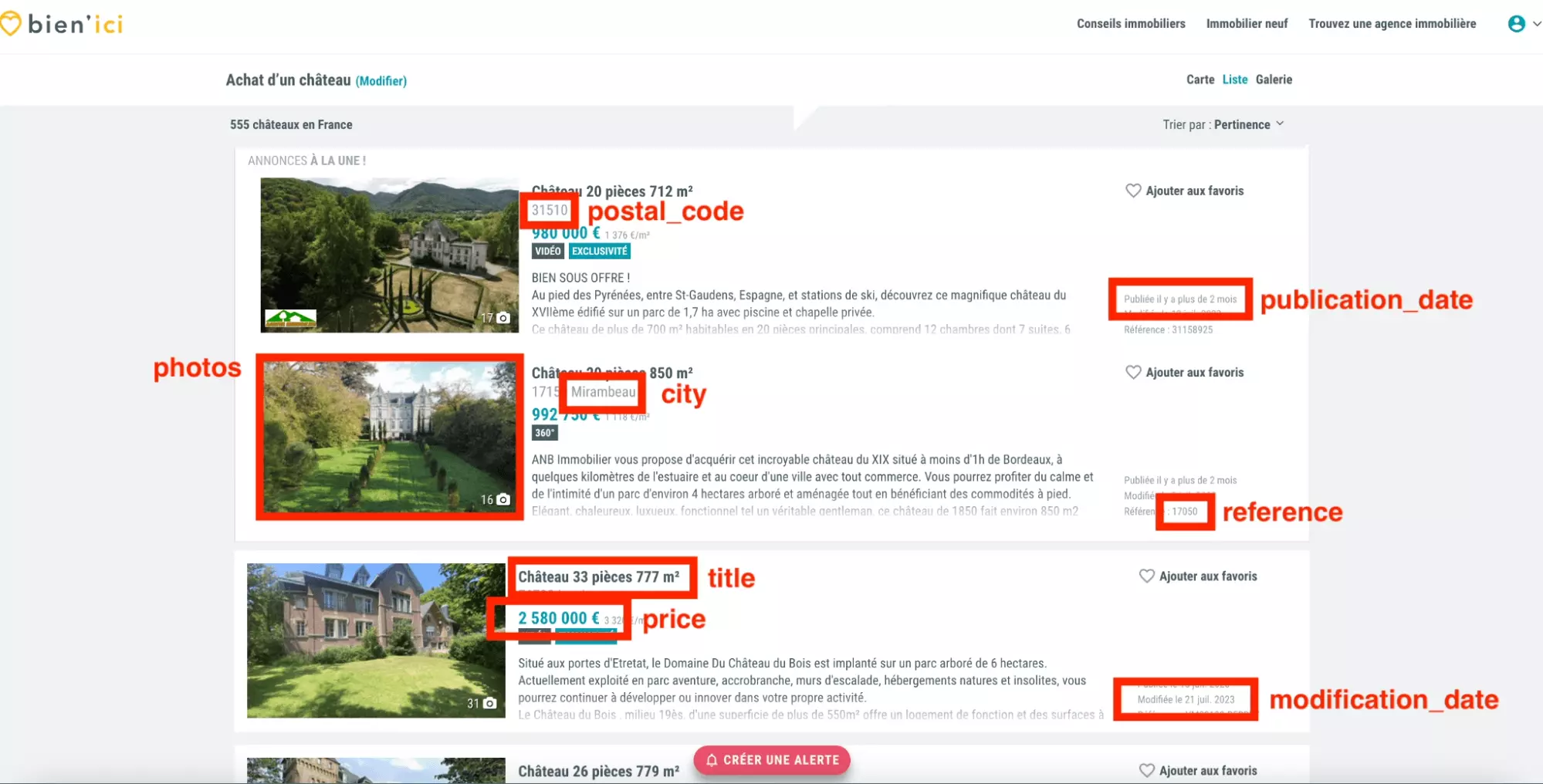
Task: Click camera icon on the 31-photo listing
Action: click(x=489, y=704)
